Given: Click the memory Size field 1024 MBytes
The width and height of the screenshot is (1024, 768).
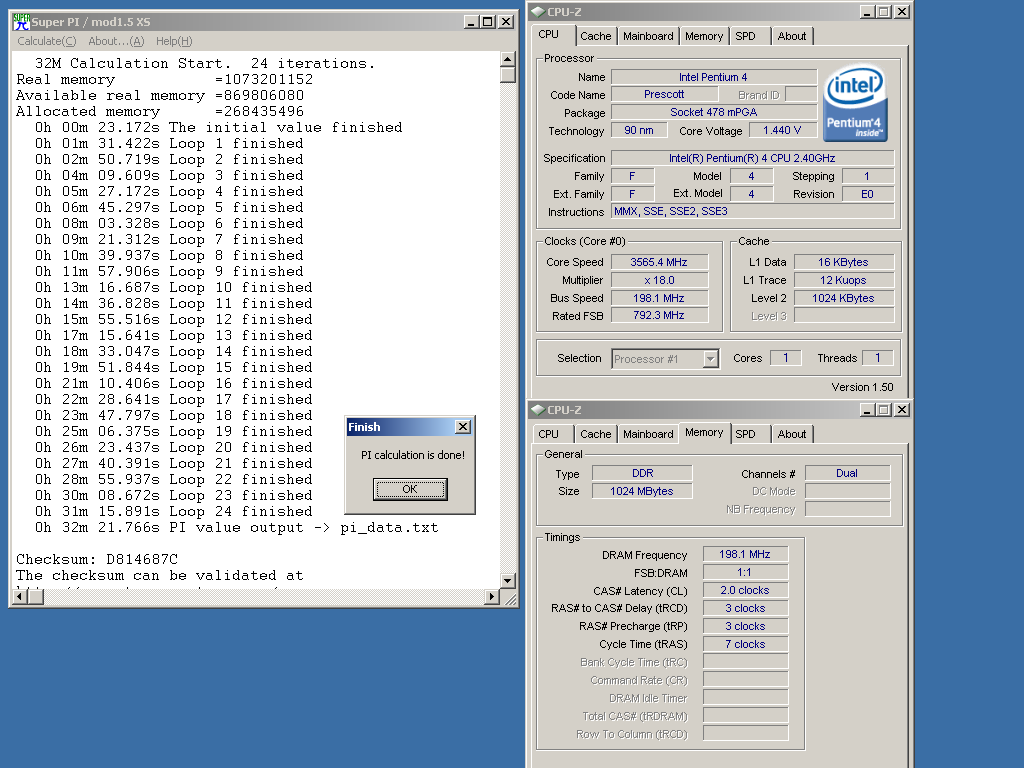Looking at the screenshot, I should tap(642, 491).
